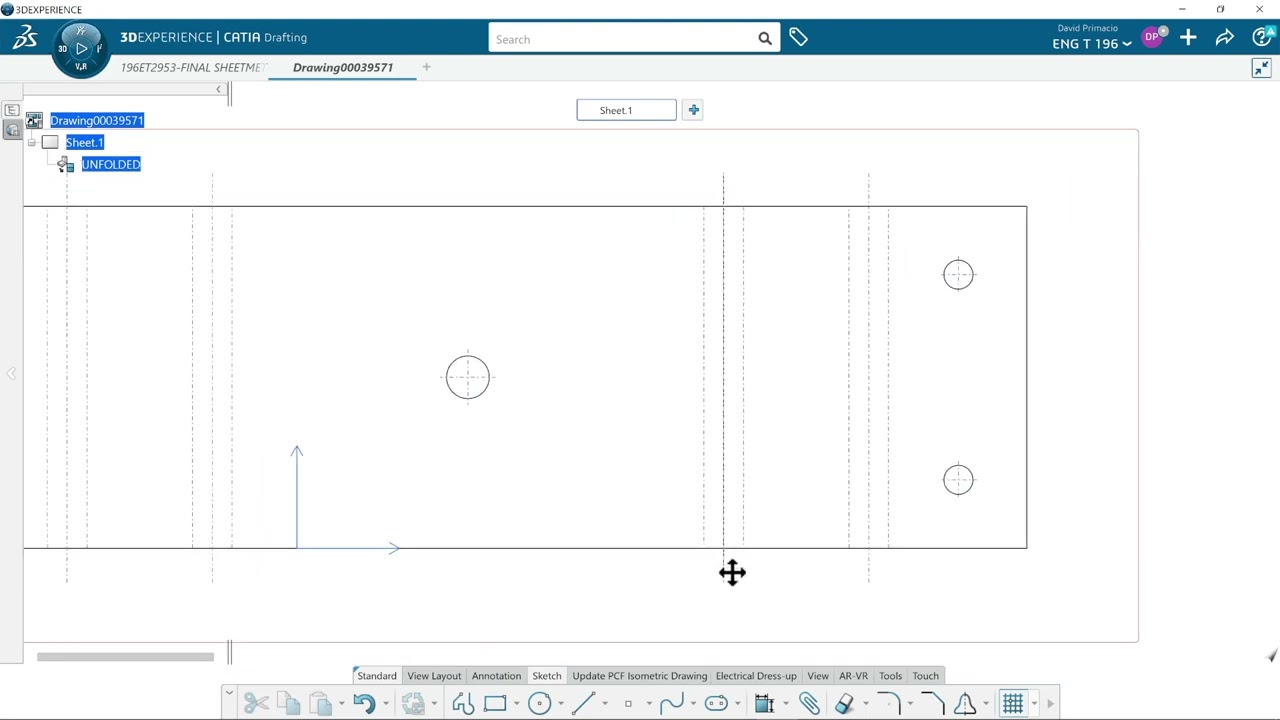Click the Paste clipboard icon

coord(320,704)
